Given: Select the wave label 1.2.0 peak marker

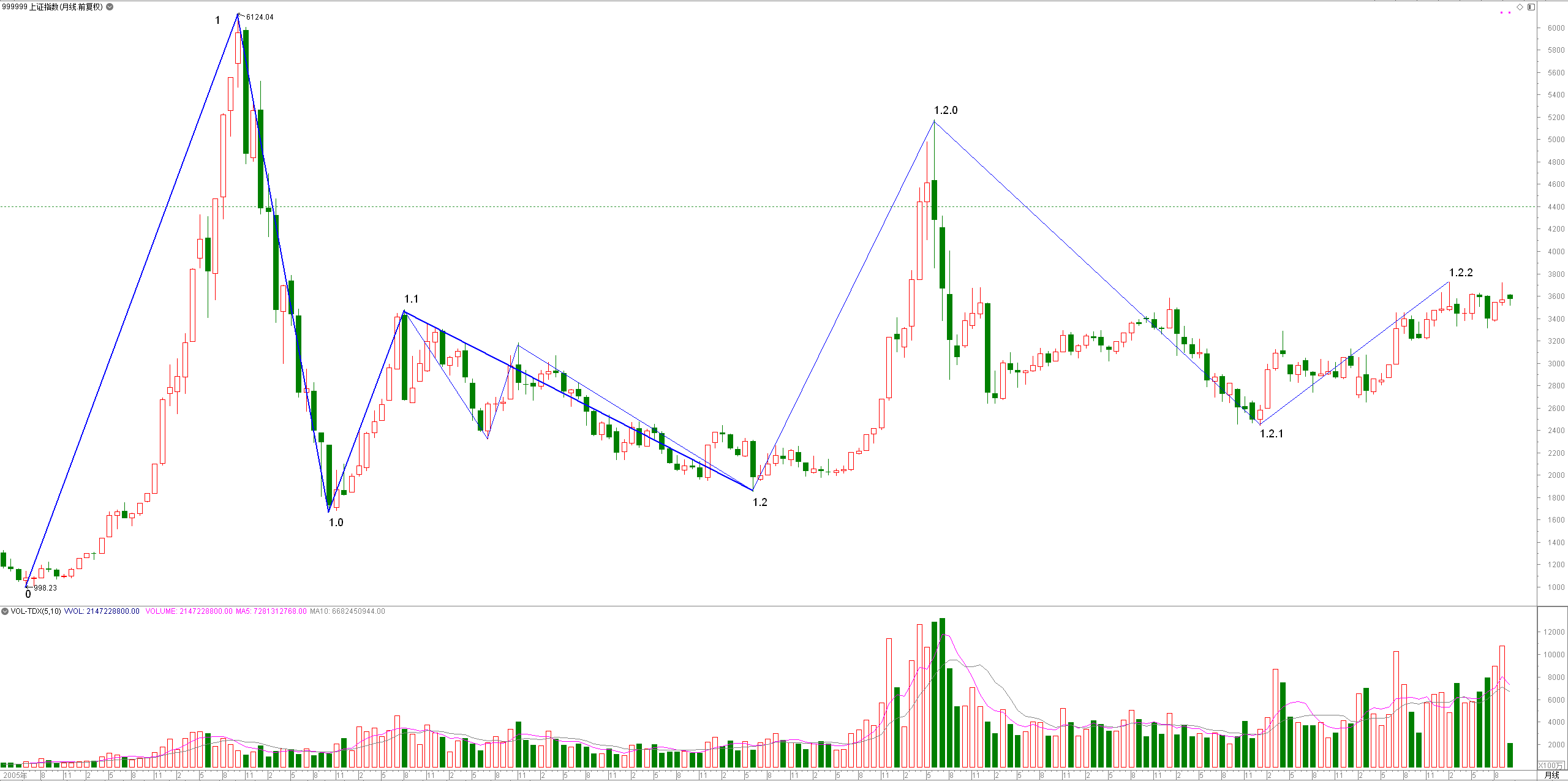Looking at the screenshot, I should coord(945,110).
